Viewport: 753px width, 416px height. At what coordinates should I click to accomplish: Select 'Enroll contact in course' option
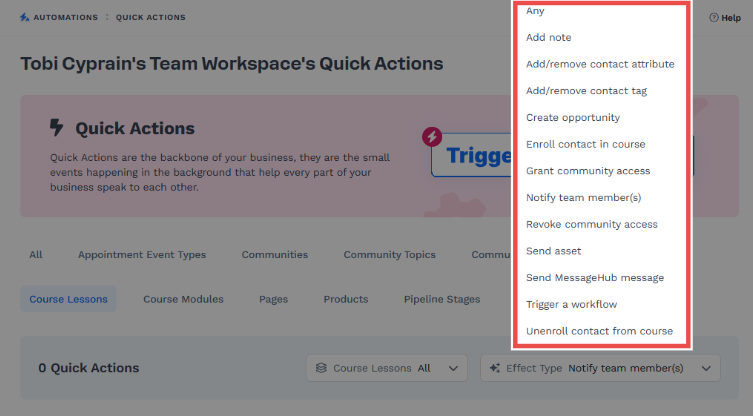coord(585,144)
